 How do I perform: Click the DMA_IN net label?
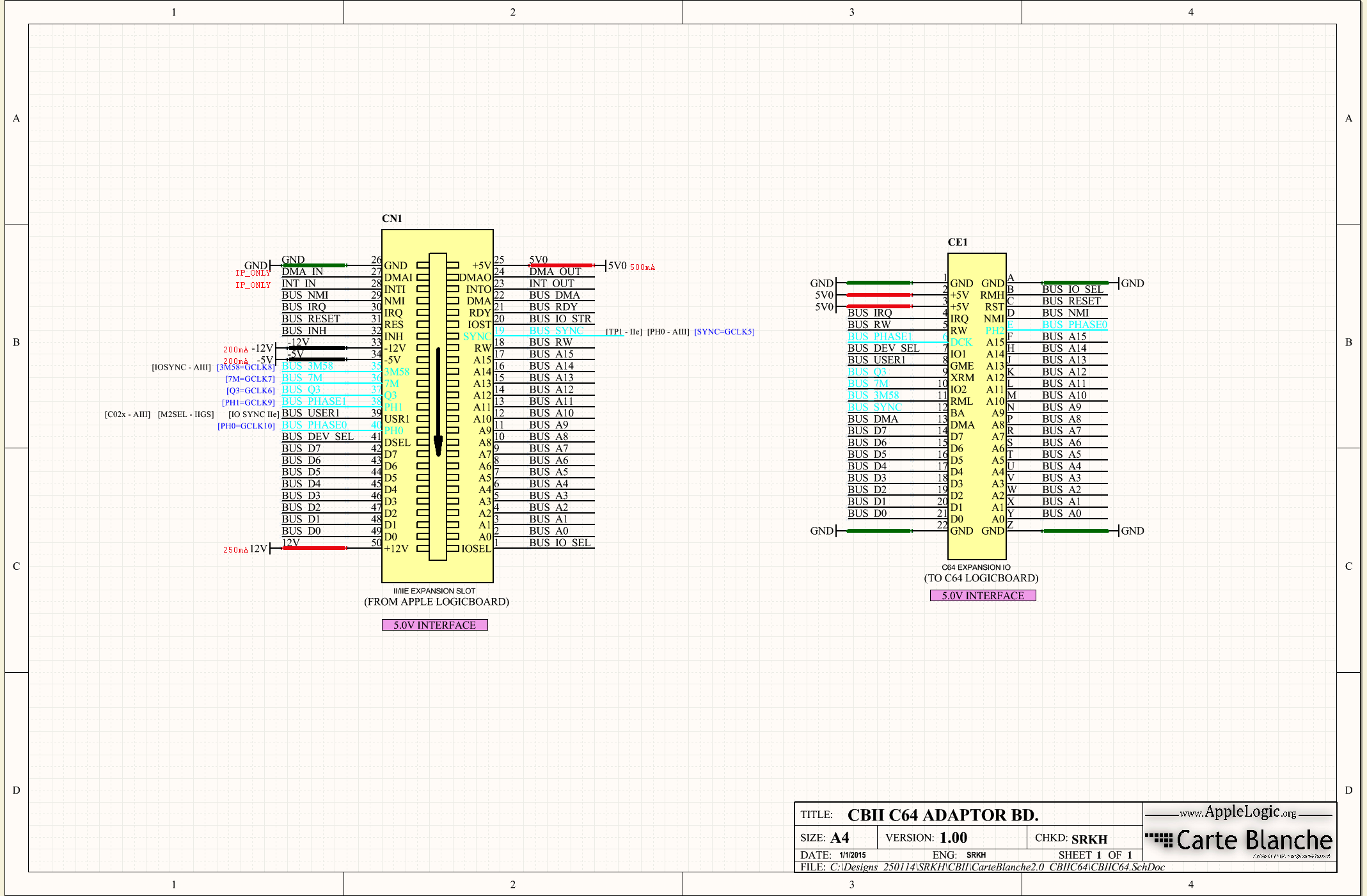point(303,272)
